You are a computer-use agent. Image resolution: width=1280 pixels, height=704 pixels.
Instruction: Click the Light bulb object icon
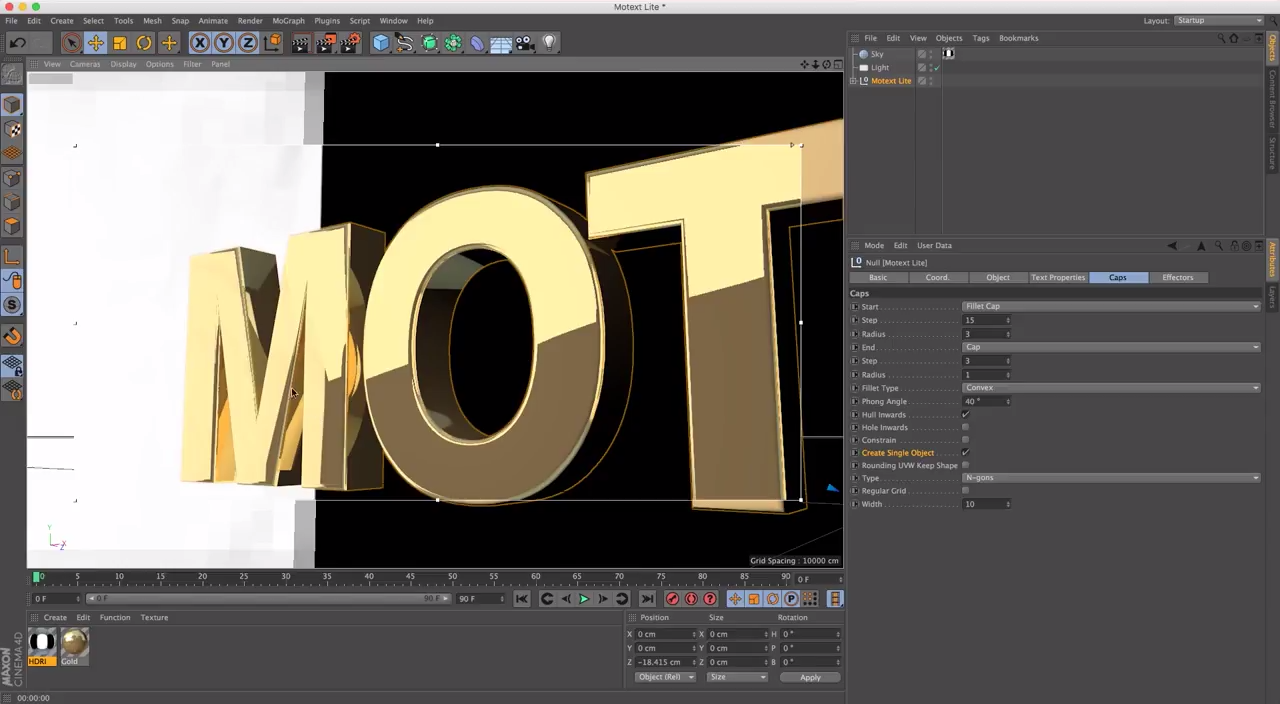click(x=549, y=43)
